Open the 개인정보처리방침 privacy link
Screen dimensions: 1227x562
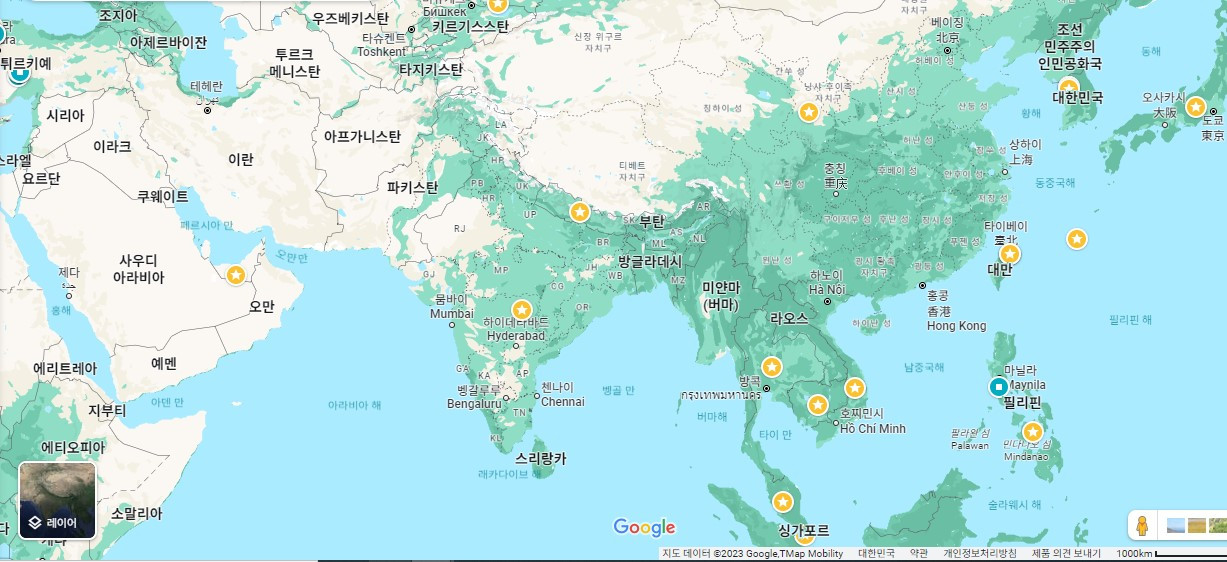point(980,554)
